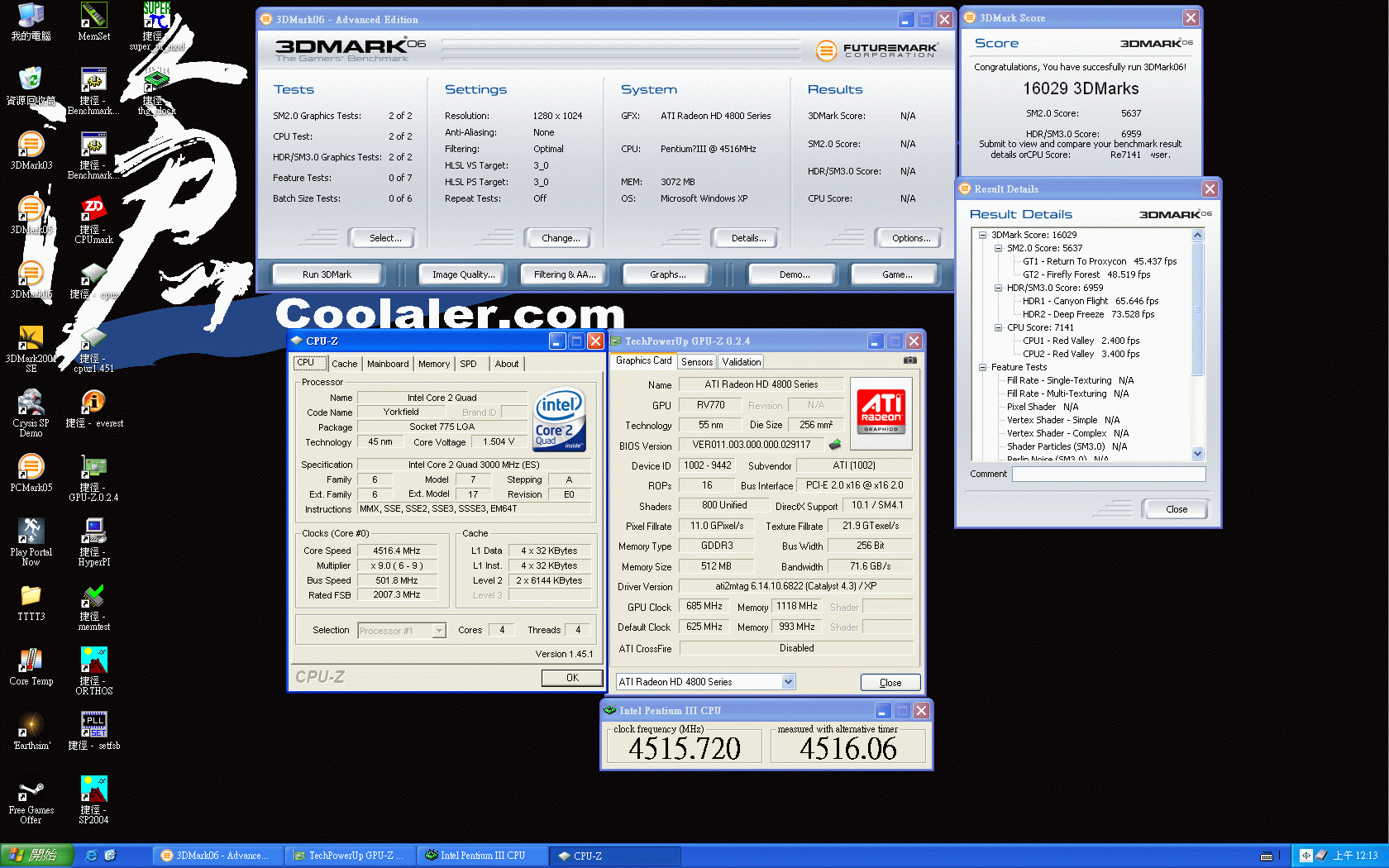The image size is (1389, 868).
Task: Switch to the SPD tab in CPU-Z
Action: (x=468, y=364)
